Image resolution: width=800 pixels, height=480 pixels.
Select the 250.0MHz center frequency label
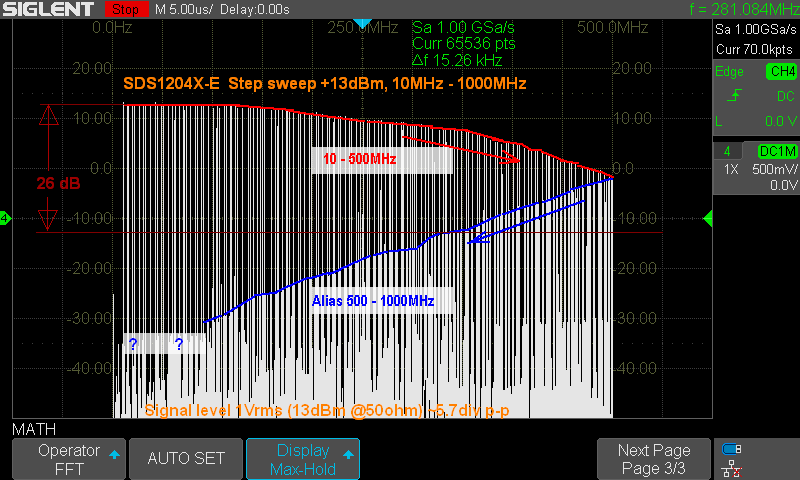363,28
